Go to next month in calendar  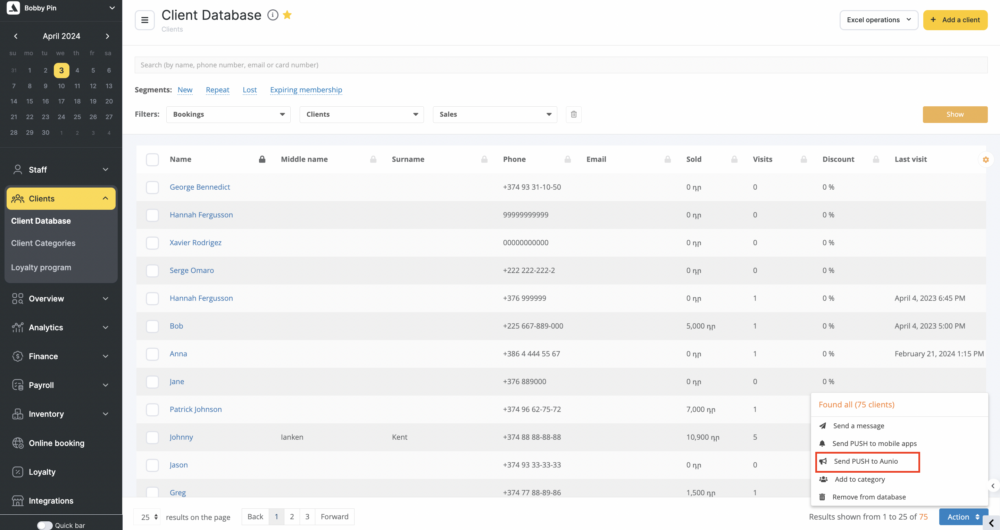[x=107, y=36]
